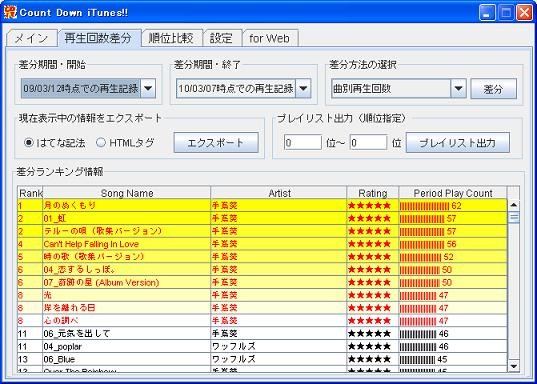Open the 曲別再生回数 method dropdown
The height and width of the screenshot is (384, 537).
click(459, 88)
